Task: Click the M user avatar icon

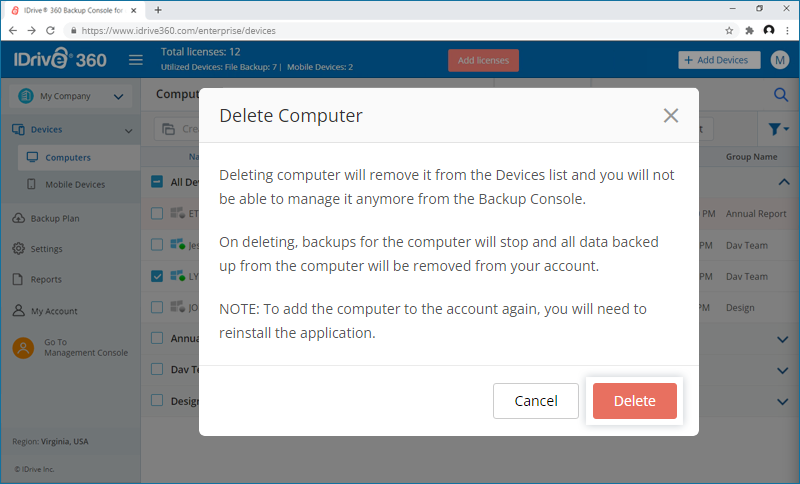Action: click(x=780, y=60)
